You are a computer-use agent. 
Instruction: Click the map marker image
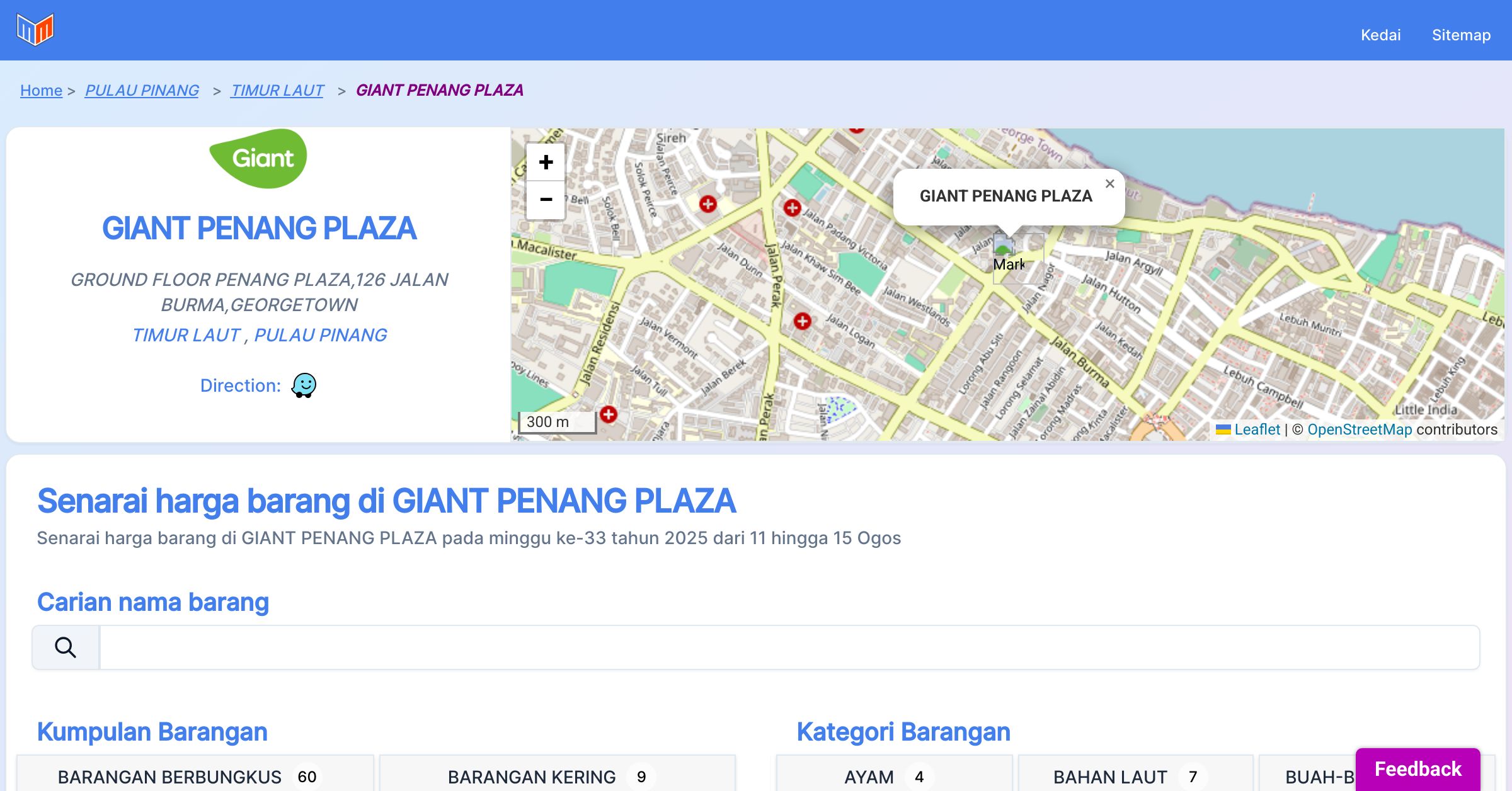(x=1005, y=247)
